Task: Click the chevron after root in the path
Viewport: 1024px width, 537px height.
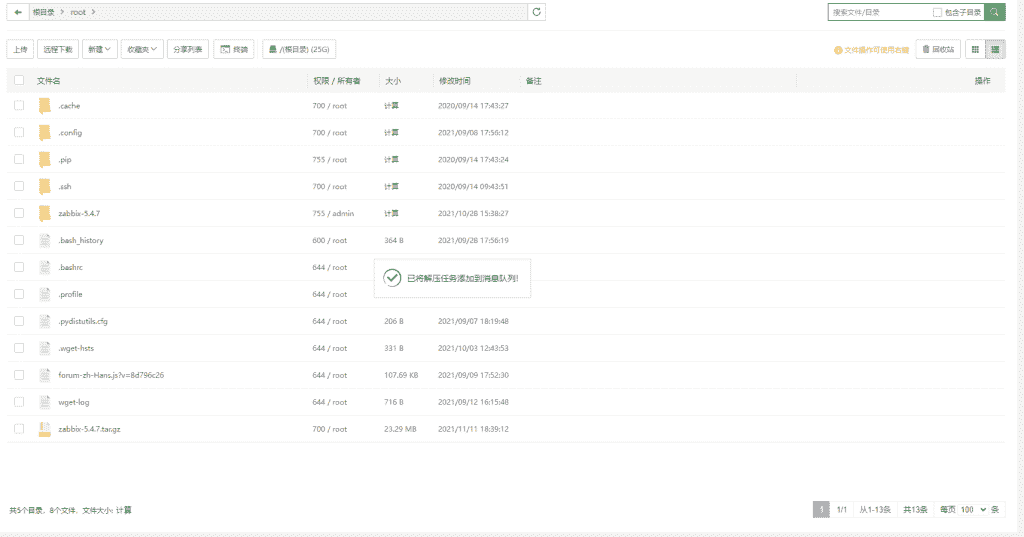Action: tap(93, 12)
